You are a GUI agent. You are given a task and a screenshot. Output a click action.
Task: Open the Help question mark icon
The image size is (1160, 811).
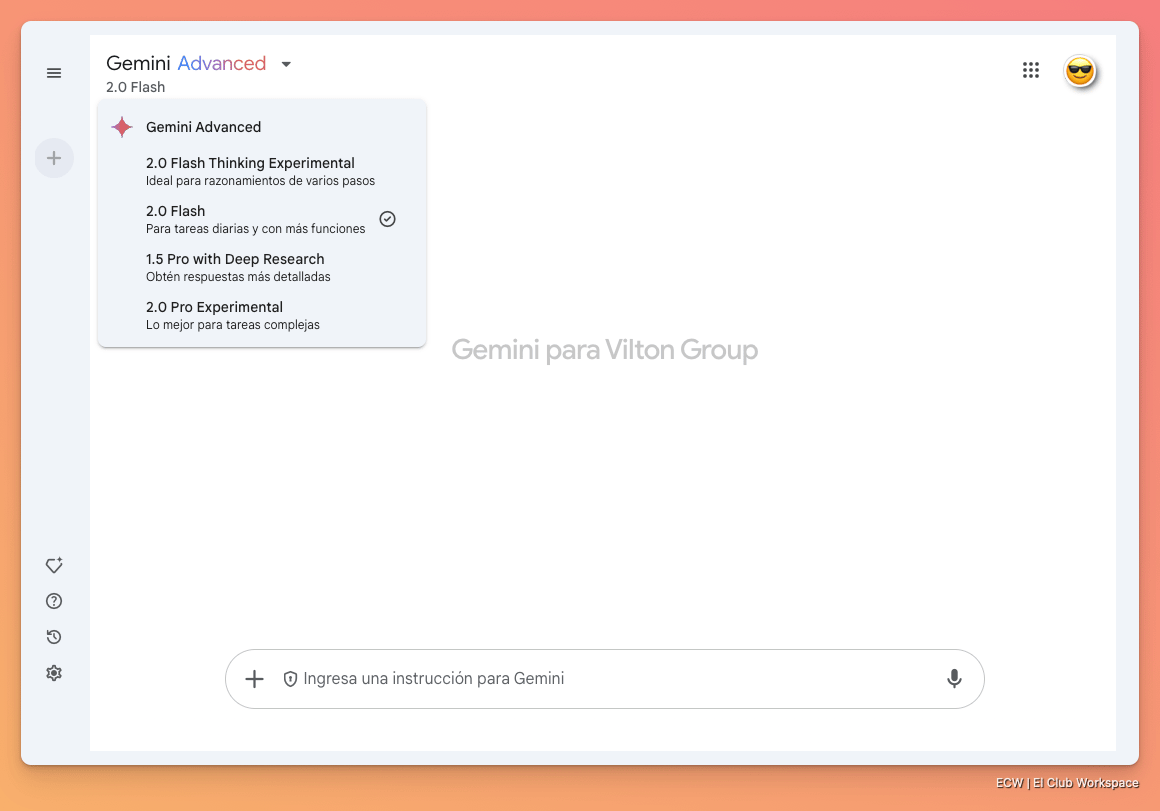[54, 601]
